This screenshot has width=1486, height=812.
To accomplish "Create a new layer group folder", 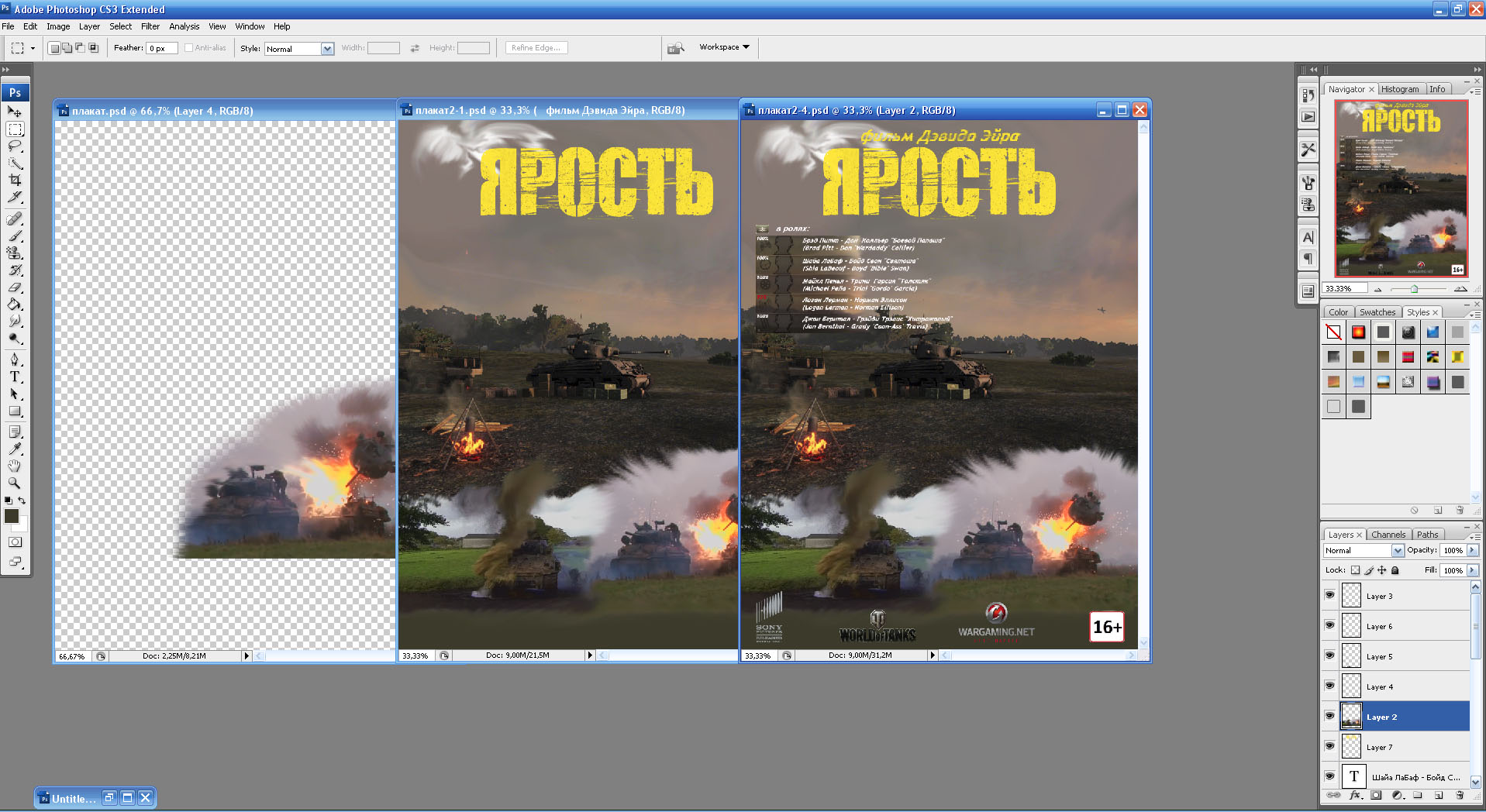I will (1417, 795).
